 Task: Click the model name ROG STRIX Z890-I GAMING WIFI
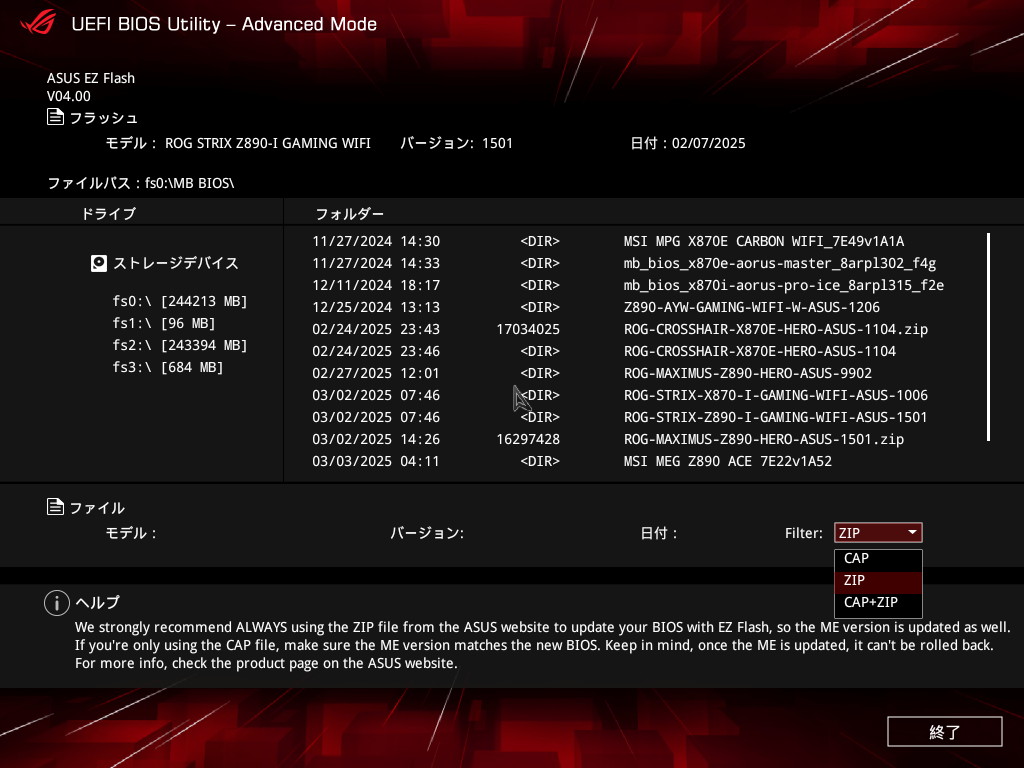(x=268, y=143)
